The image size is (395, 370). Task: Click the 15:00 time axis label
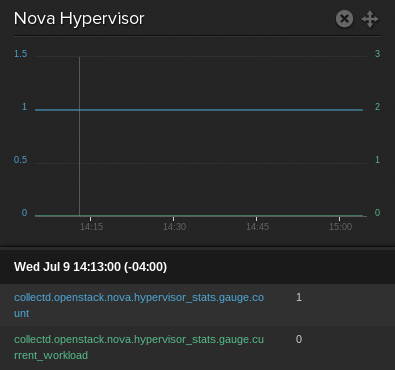(340, 227)
